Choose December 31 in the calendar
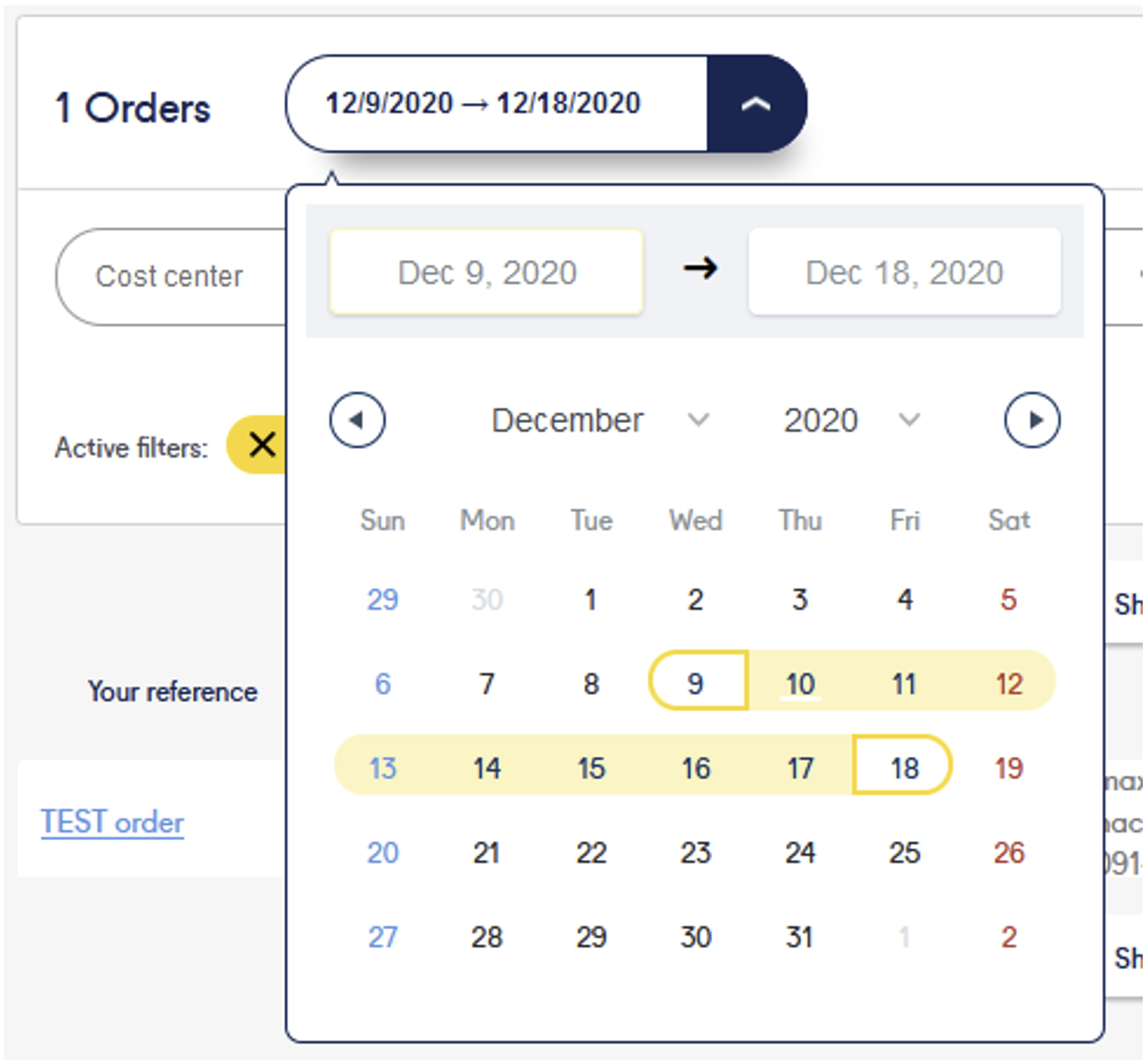Screen dimensions: 1148x1060 tap(800, 937)
